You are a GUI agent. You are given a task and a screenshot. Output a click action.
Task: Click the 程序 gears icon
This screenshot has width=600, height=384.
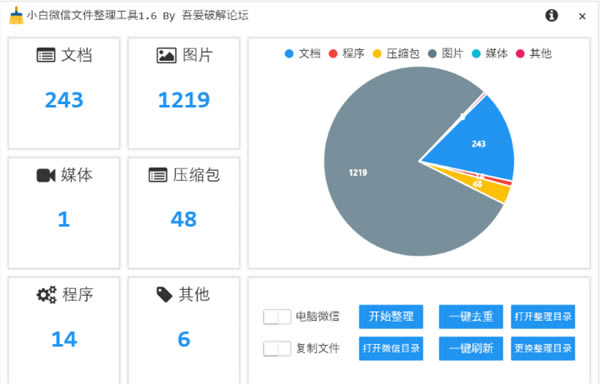tap(46, 295)
